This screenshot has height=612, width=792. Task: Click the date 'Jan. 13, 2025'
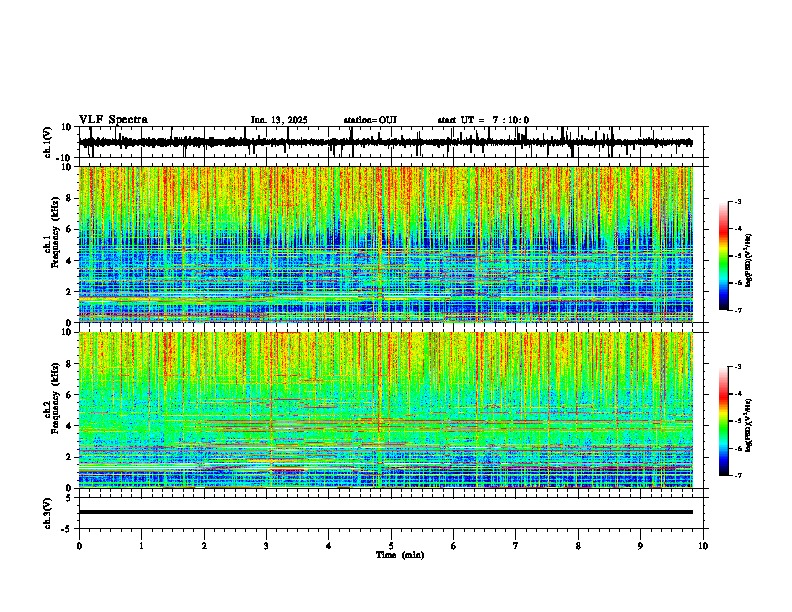[x=279, y=120]
